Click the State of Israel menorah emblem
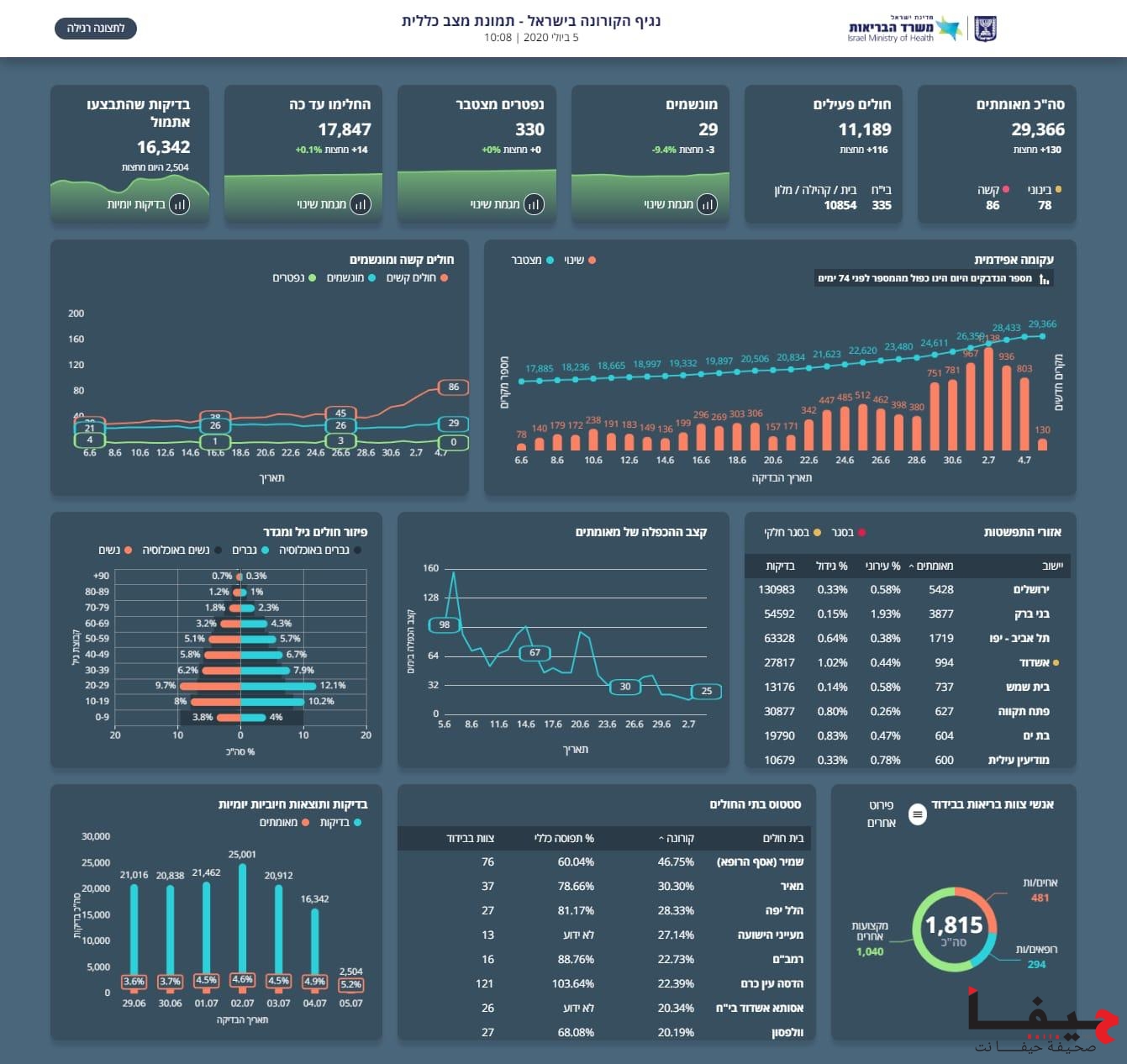Screen dimensions: 1127x1064 pos(985,29)
